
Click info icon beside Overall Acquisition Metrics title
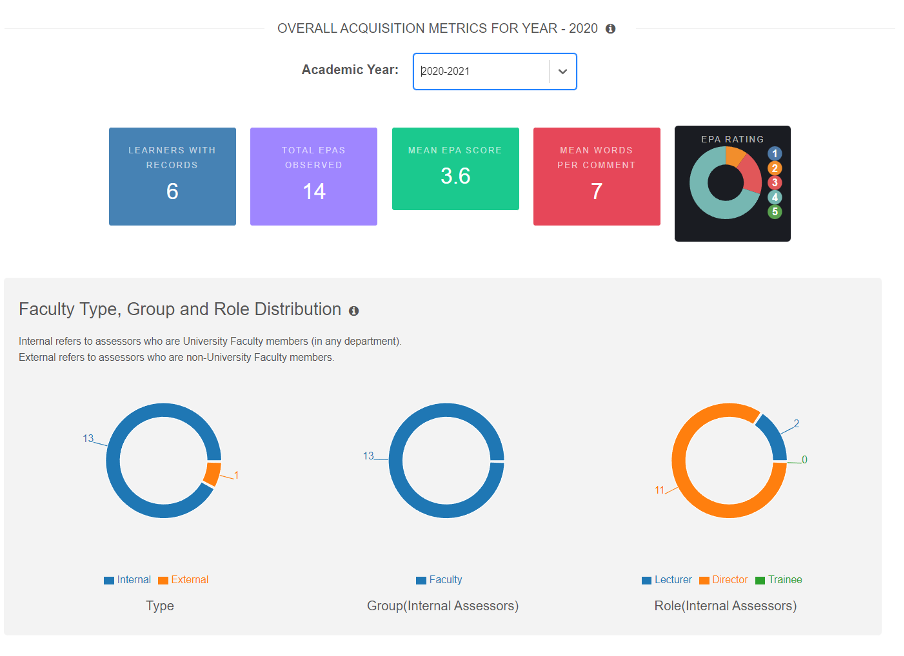pos(611,29)
